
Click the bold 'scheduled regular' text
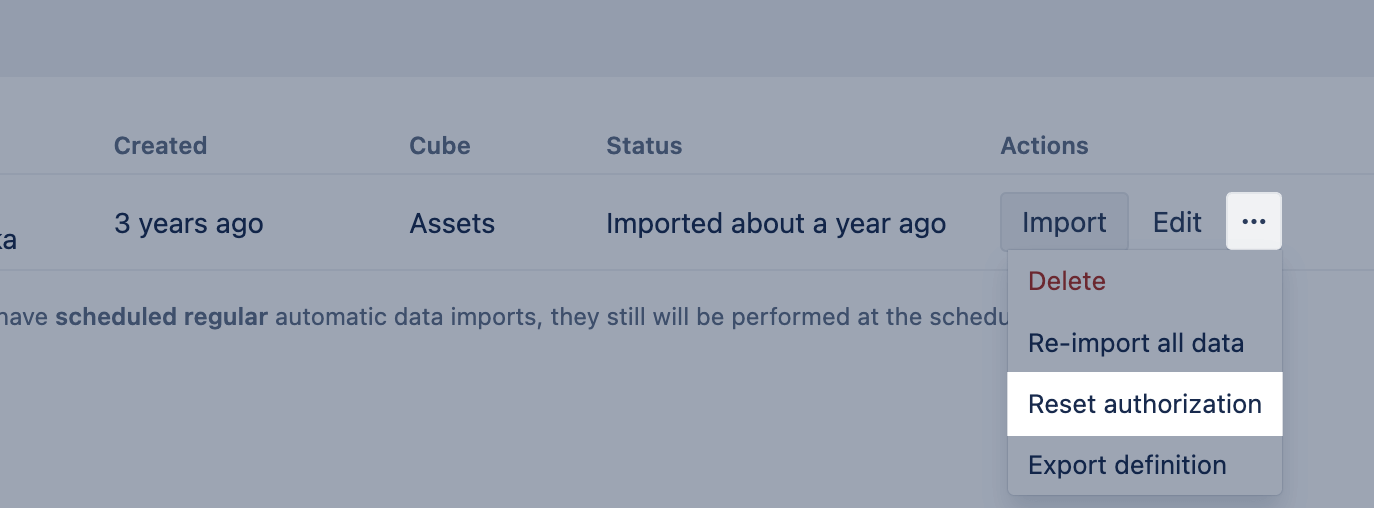point(161,318)
